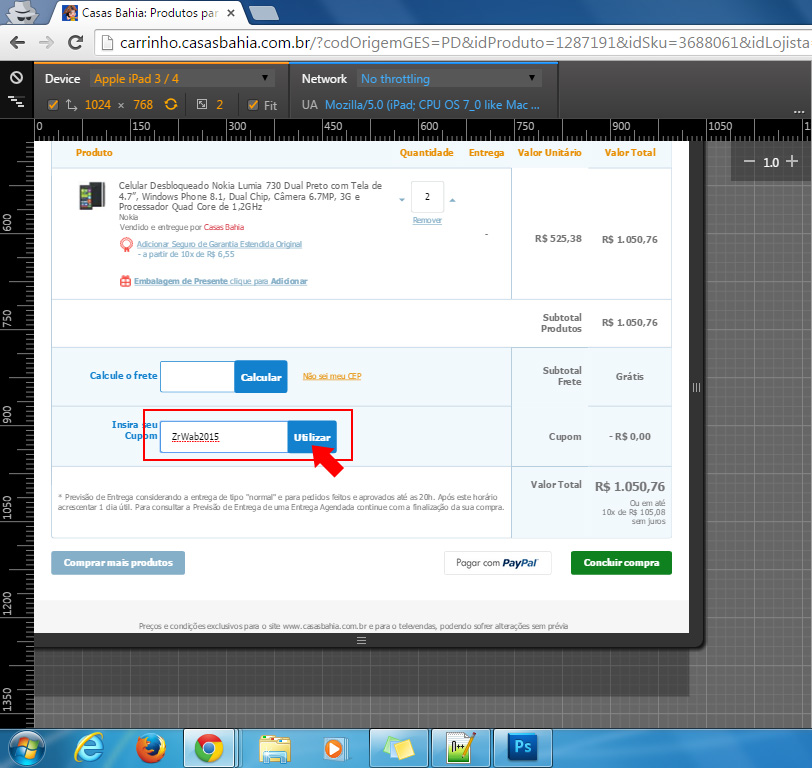Open Photoshop from the taskbar
The image size is (812, 768).
click(521, 747)
